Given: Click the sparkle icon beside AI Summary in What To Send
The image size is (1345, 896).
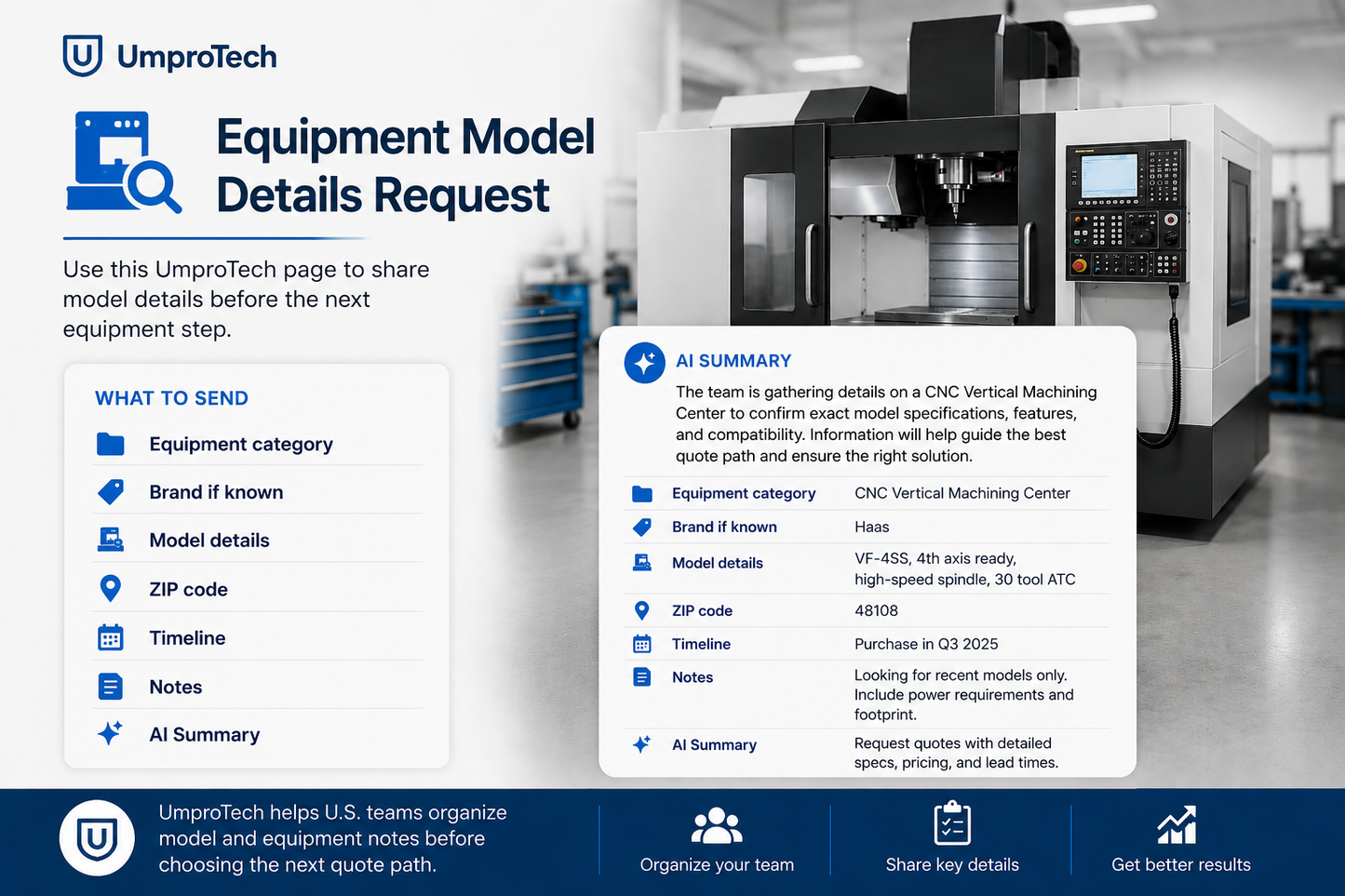Looking at the screenshot, I should [110, 733].
